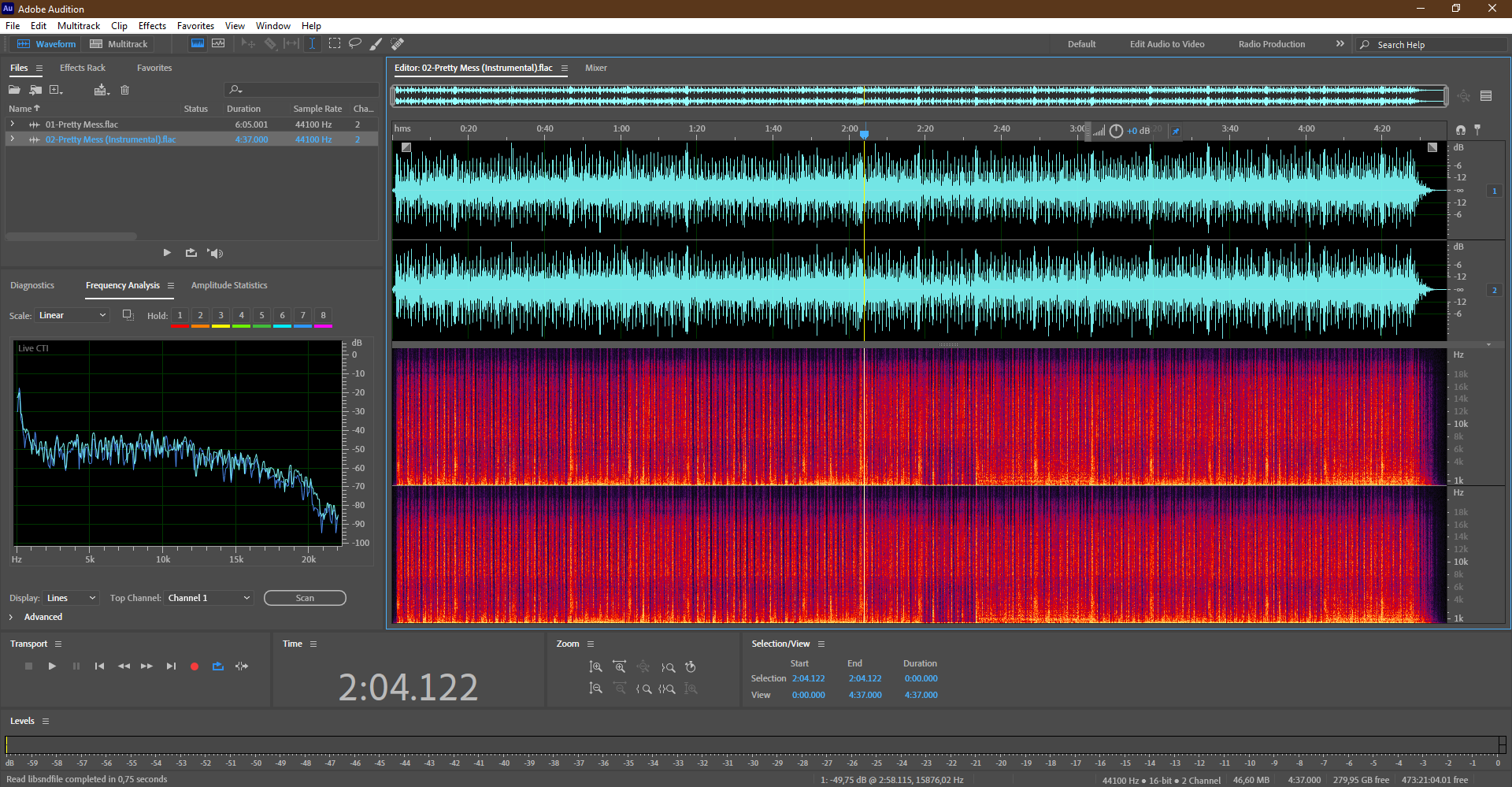
Task: Click the Rewind button in Transport
Action: click(x=124, y=666)
